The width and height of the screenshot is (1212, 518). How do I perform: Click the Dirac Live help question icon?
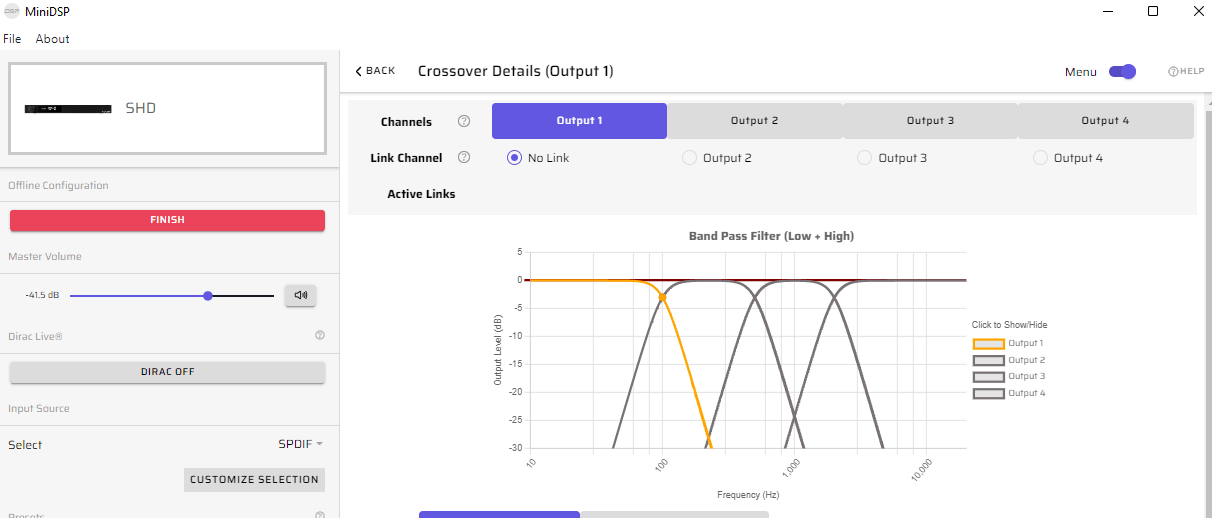[x=320, y=336]
